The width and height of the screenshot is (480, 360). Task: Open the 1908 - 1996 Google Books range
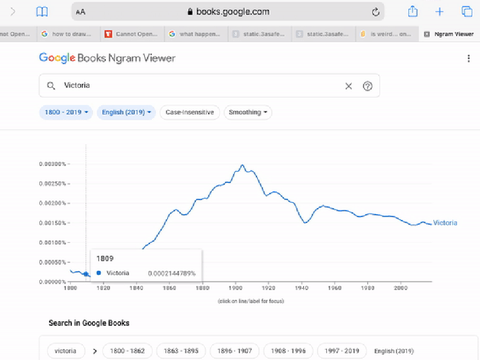click(288, 351)
